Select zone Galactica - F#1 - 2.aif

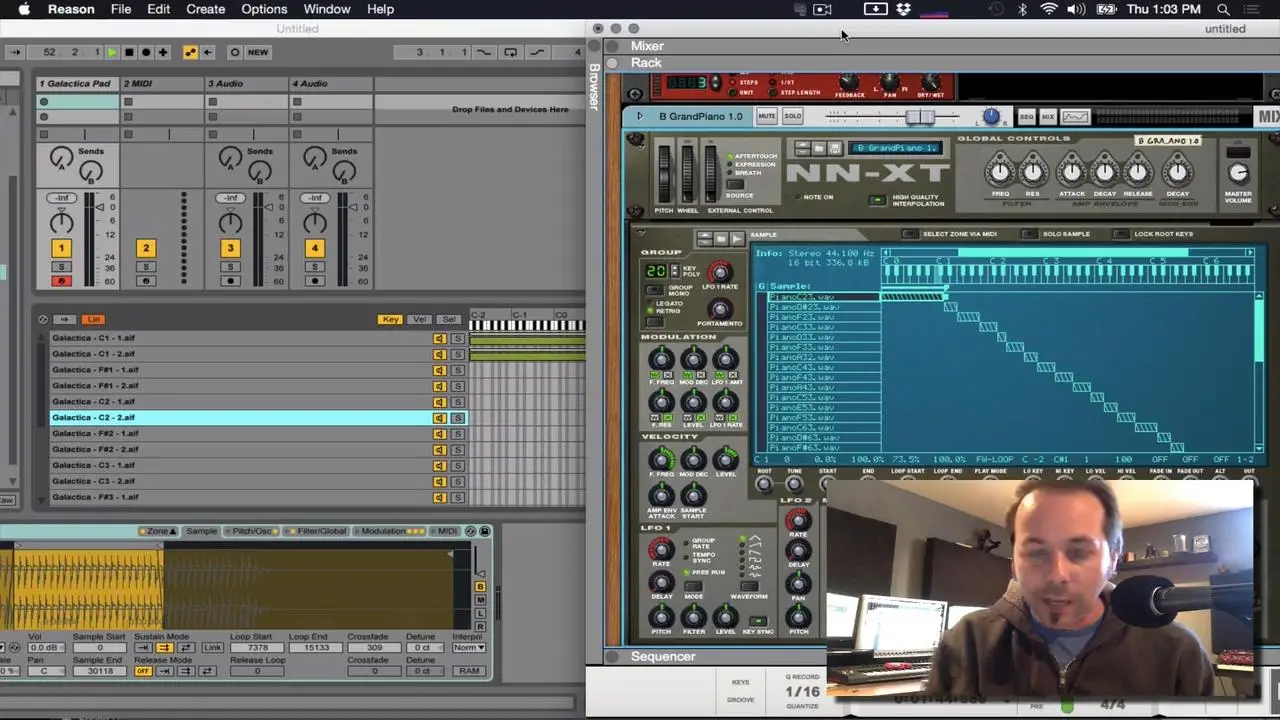click(x=240, y=386)
